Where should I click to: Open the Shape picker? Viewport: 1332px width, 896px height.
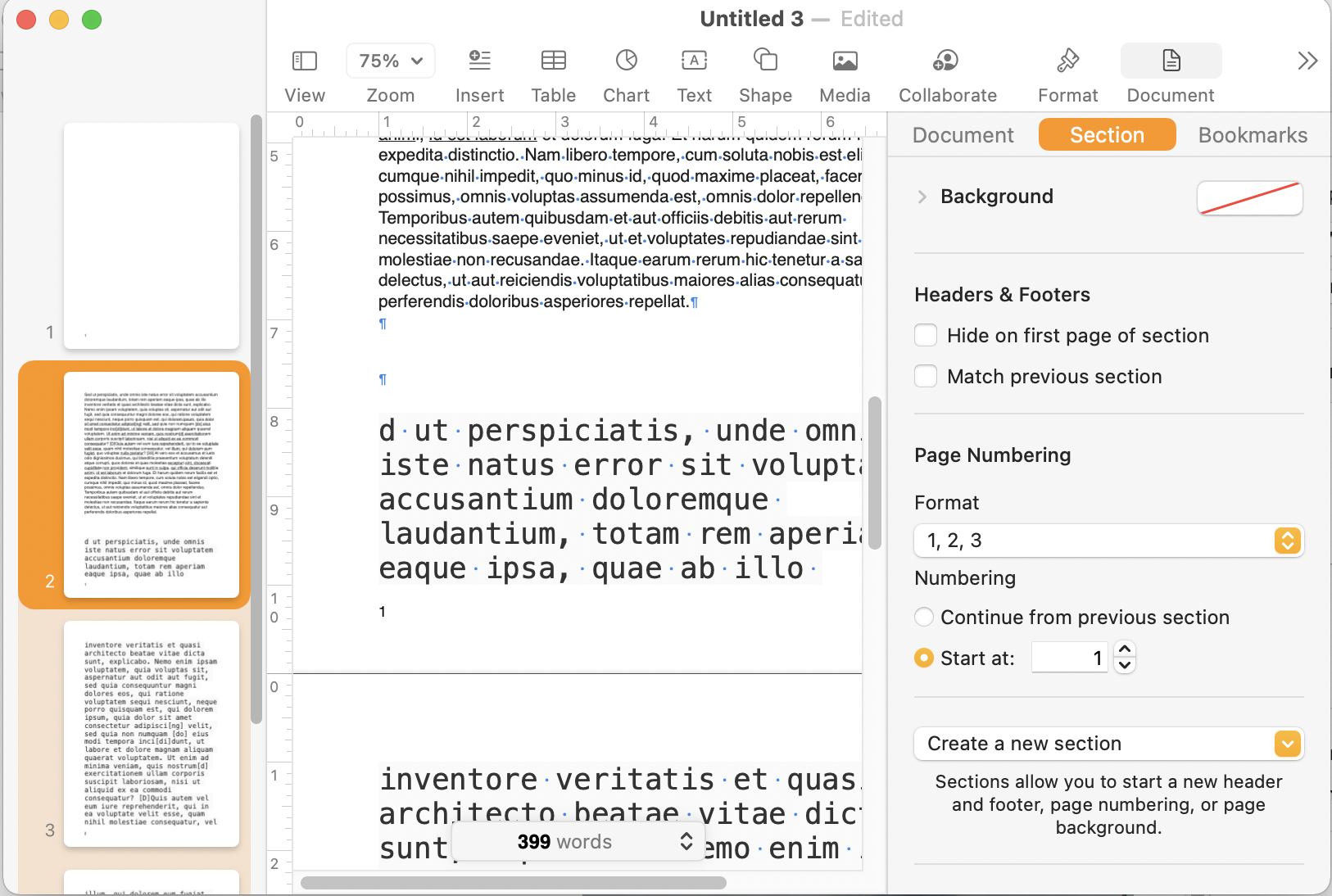coord(765,61)
